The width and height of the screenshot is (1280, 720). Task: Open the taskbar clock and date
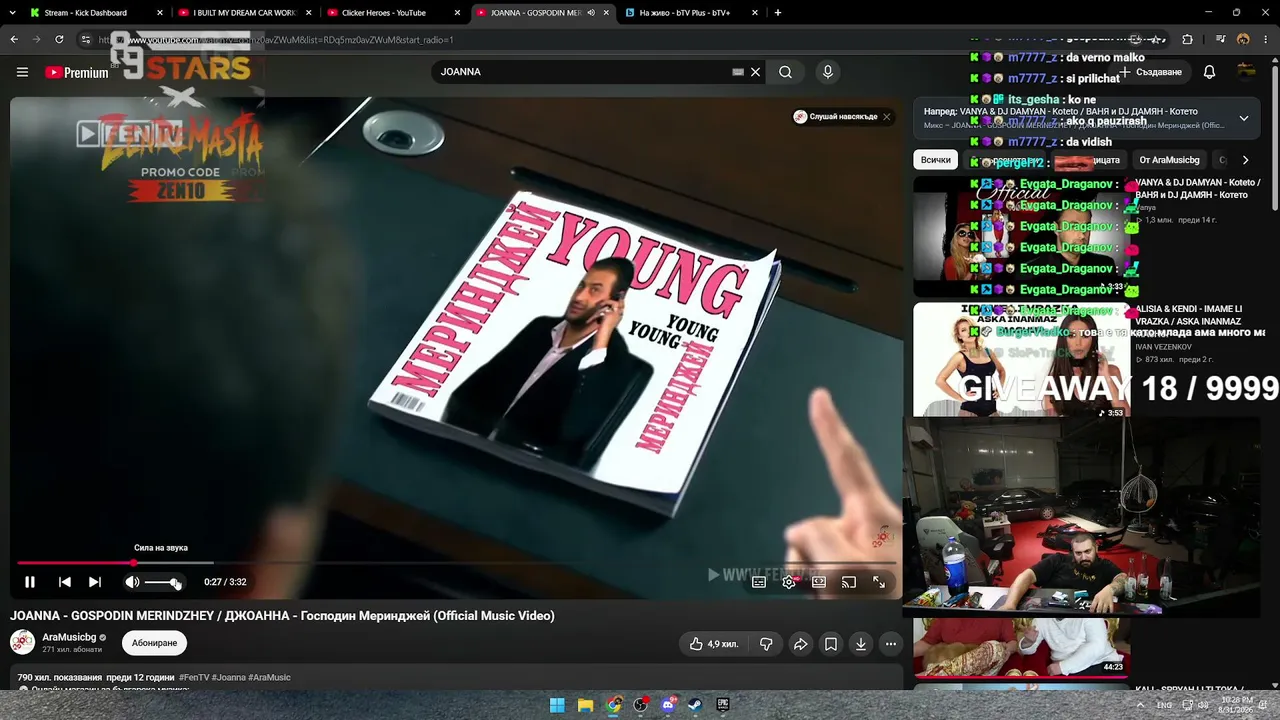1236,705
